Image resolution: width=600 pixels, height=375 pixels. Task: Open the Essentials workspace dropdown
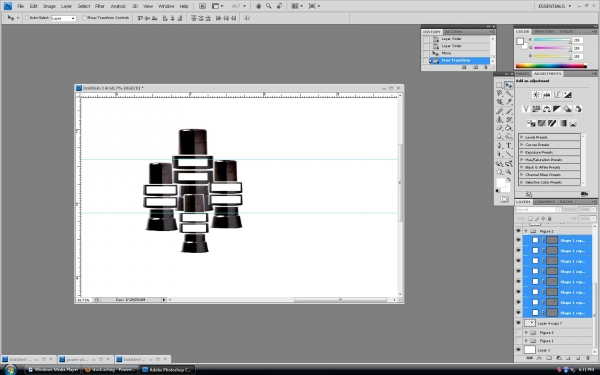click(x=555, y=6)
